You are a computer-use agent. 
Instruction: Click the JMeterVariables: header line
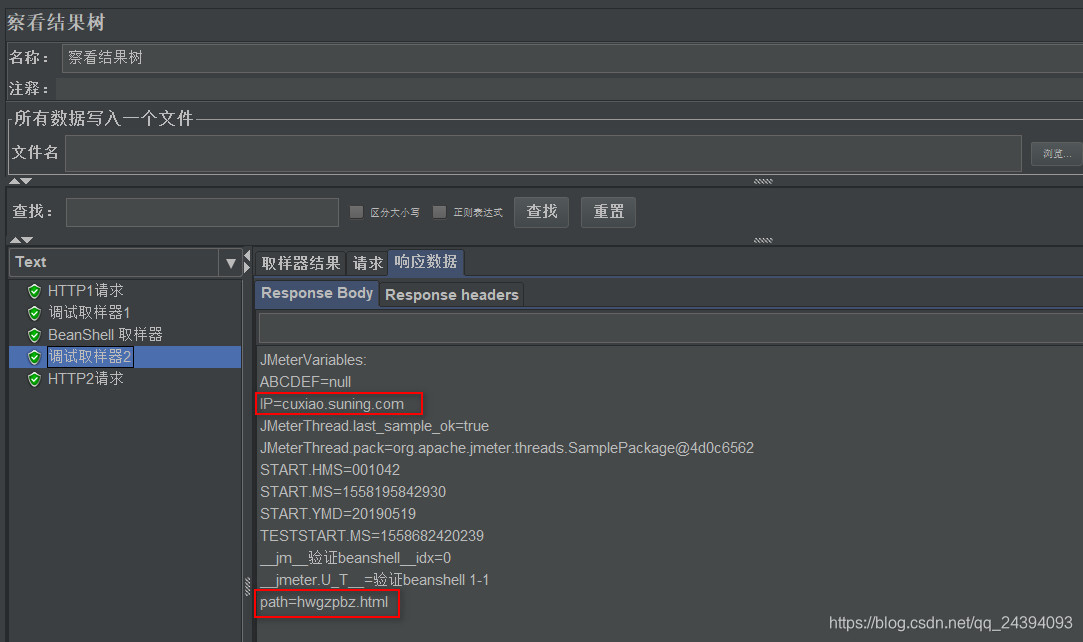tap(313, 360)
